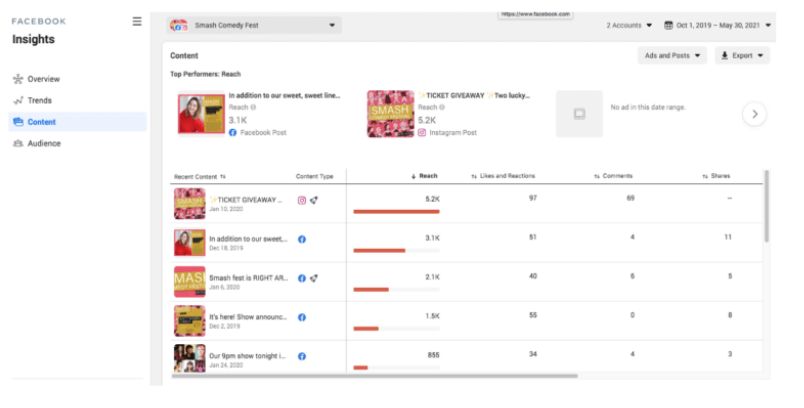Click the 'Smash fest is RIGHT AR...' post title
The height and width of the screenshot is (408, 804).
249,278
